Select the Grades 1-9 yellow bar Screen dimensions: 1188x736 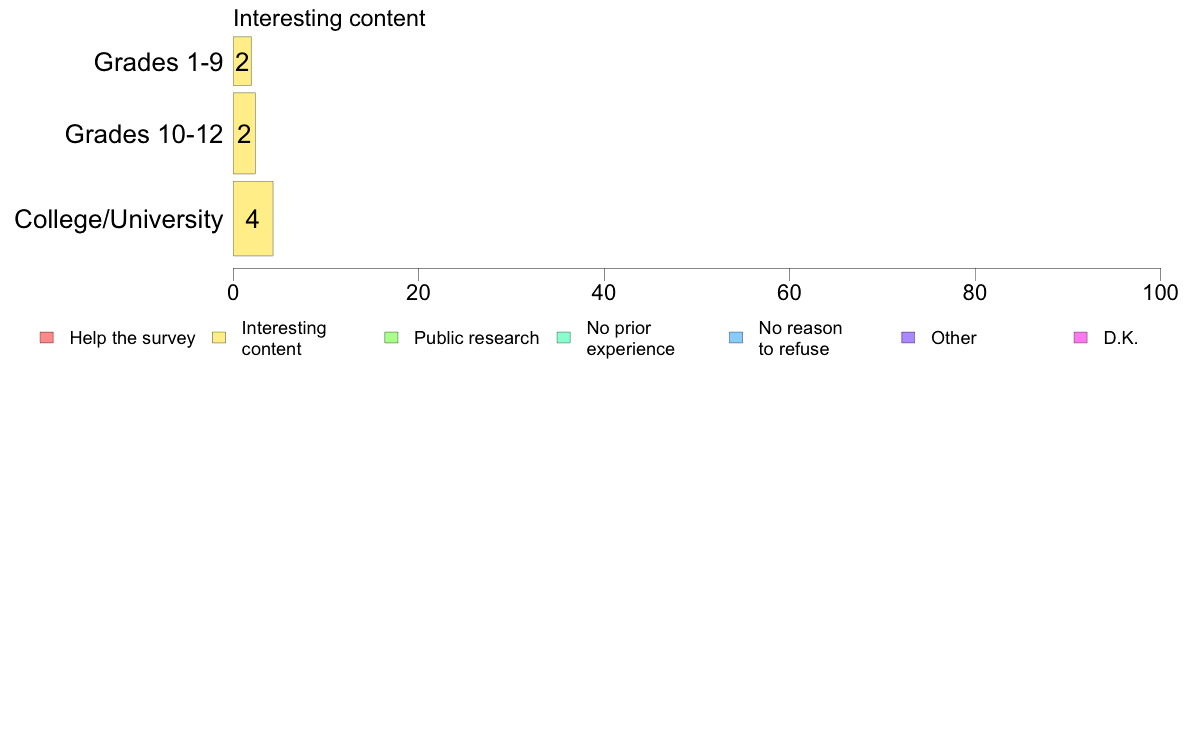242,61
